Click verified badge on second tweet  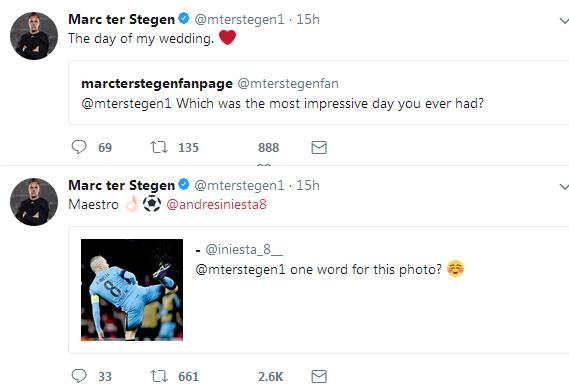(184, 184)
